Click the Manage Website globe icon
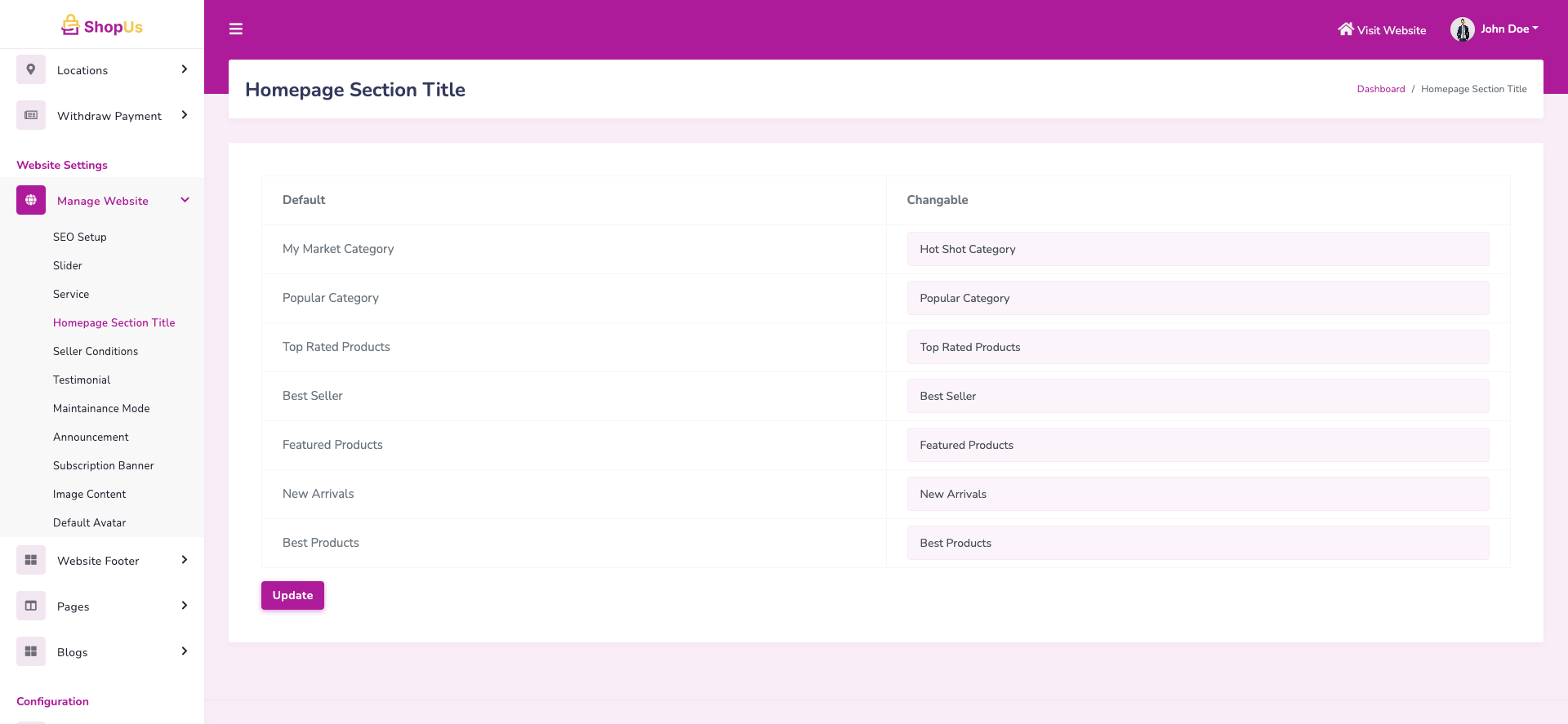 (x=31, y=201)
